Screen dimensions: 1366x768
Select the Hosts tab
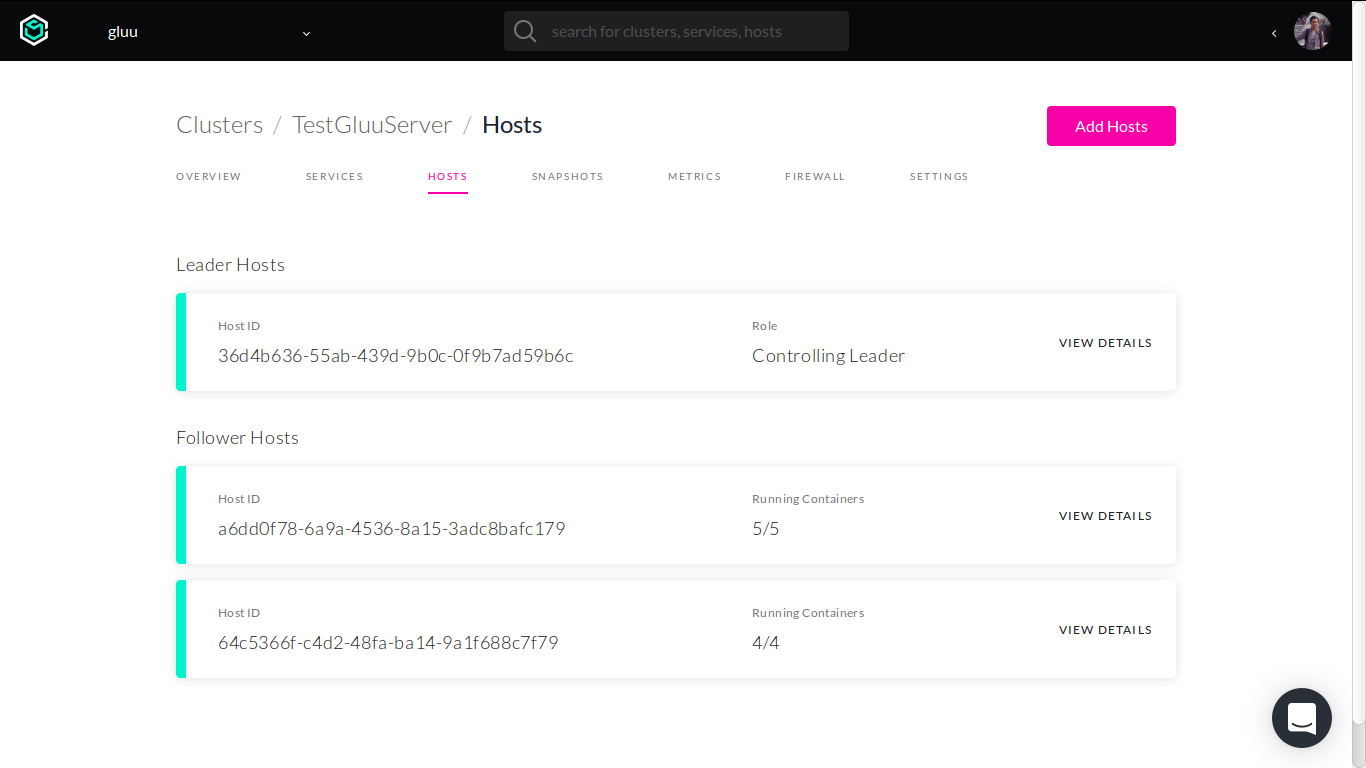(x=447, y=177)
